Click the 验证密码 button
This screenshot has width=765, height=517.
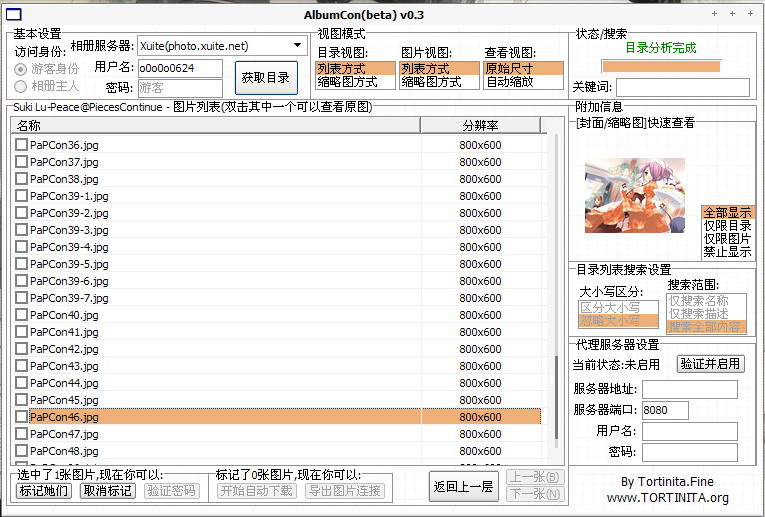tap(172, 491)
